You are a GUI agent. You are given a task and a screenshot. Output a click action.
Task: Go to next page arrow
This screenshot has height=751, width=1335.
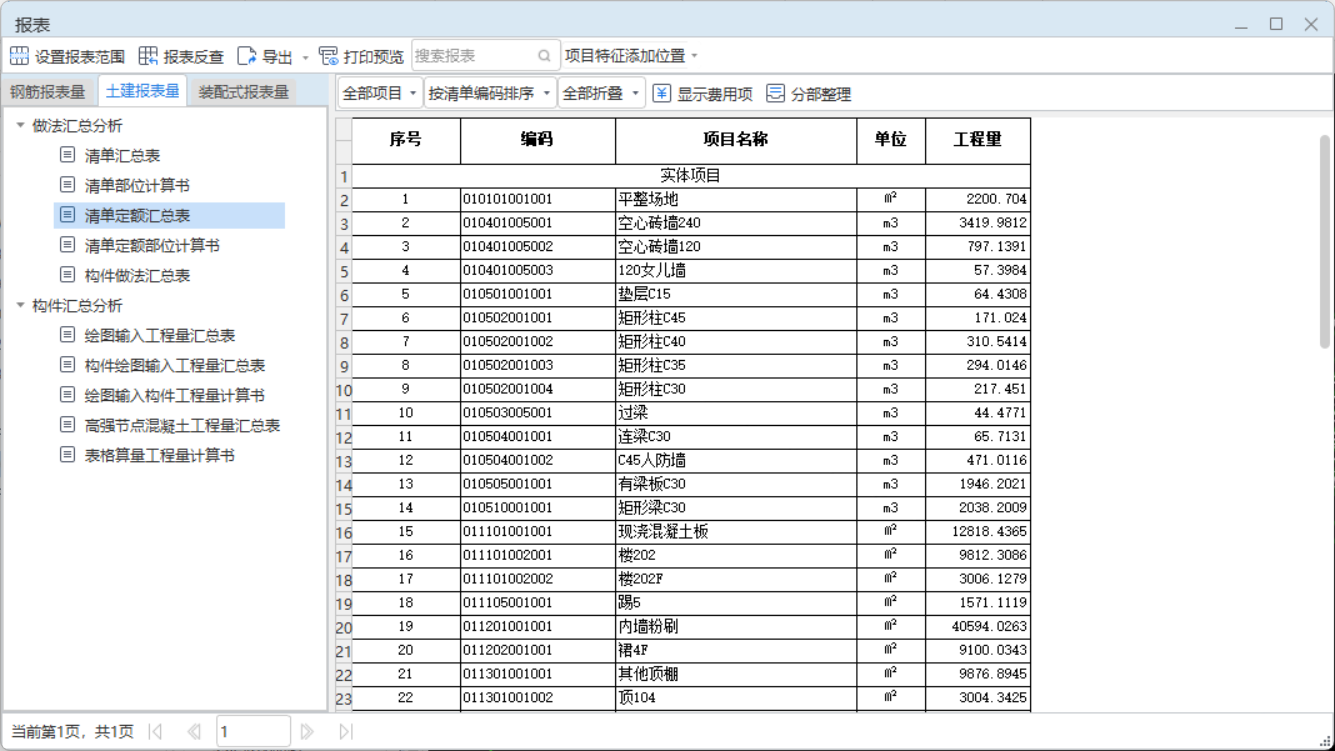pos(307,732)
